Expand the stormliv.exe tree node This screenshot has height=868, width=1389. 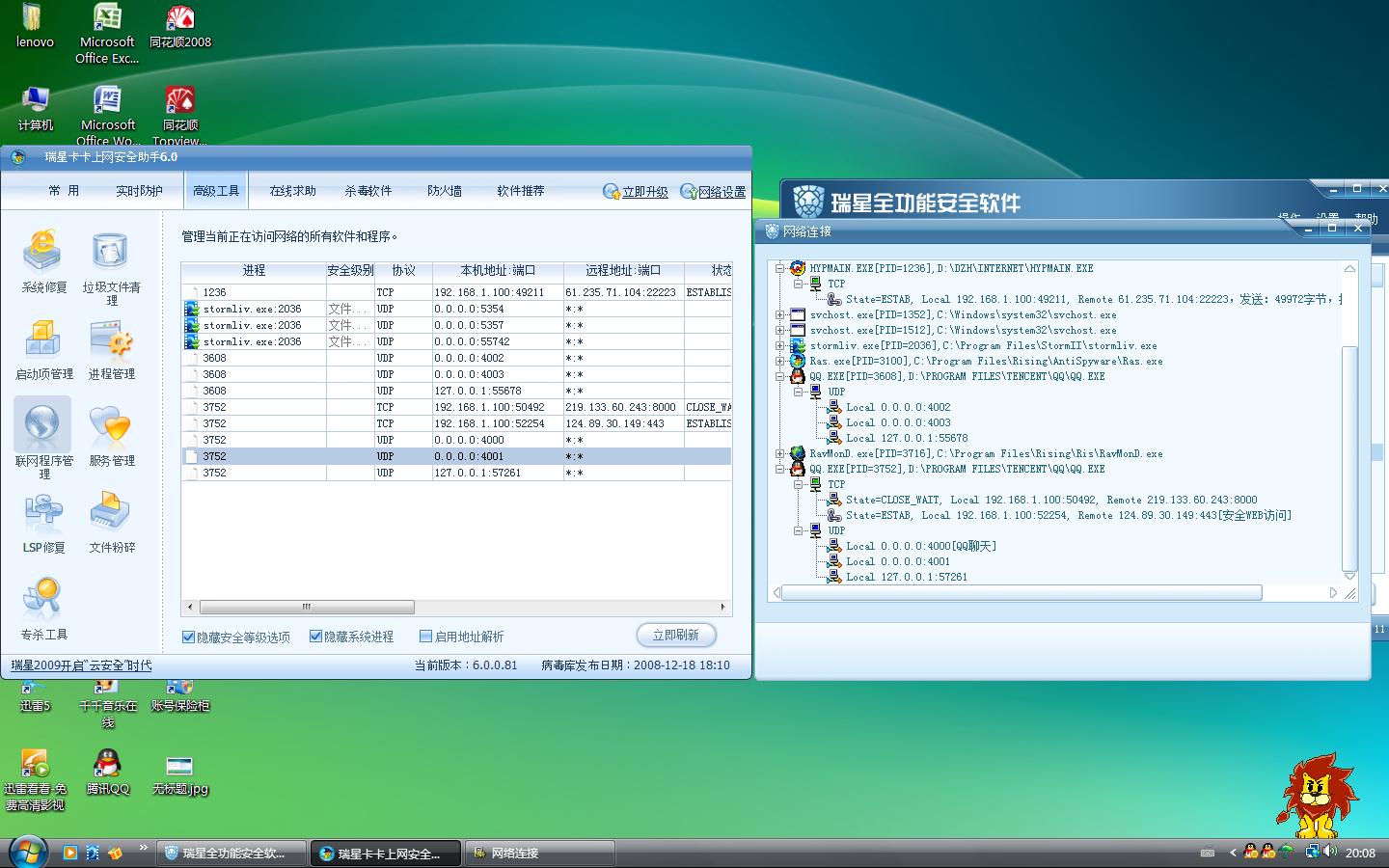(x=780, y=346)
